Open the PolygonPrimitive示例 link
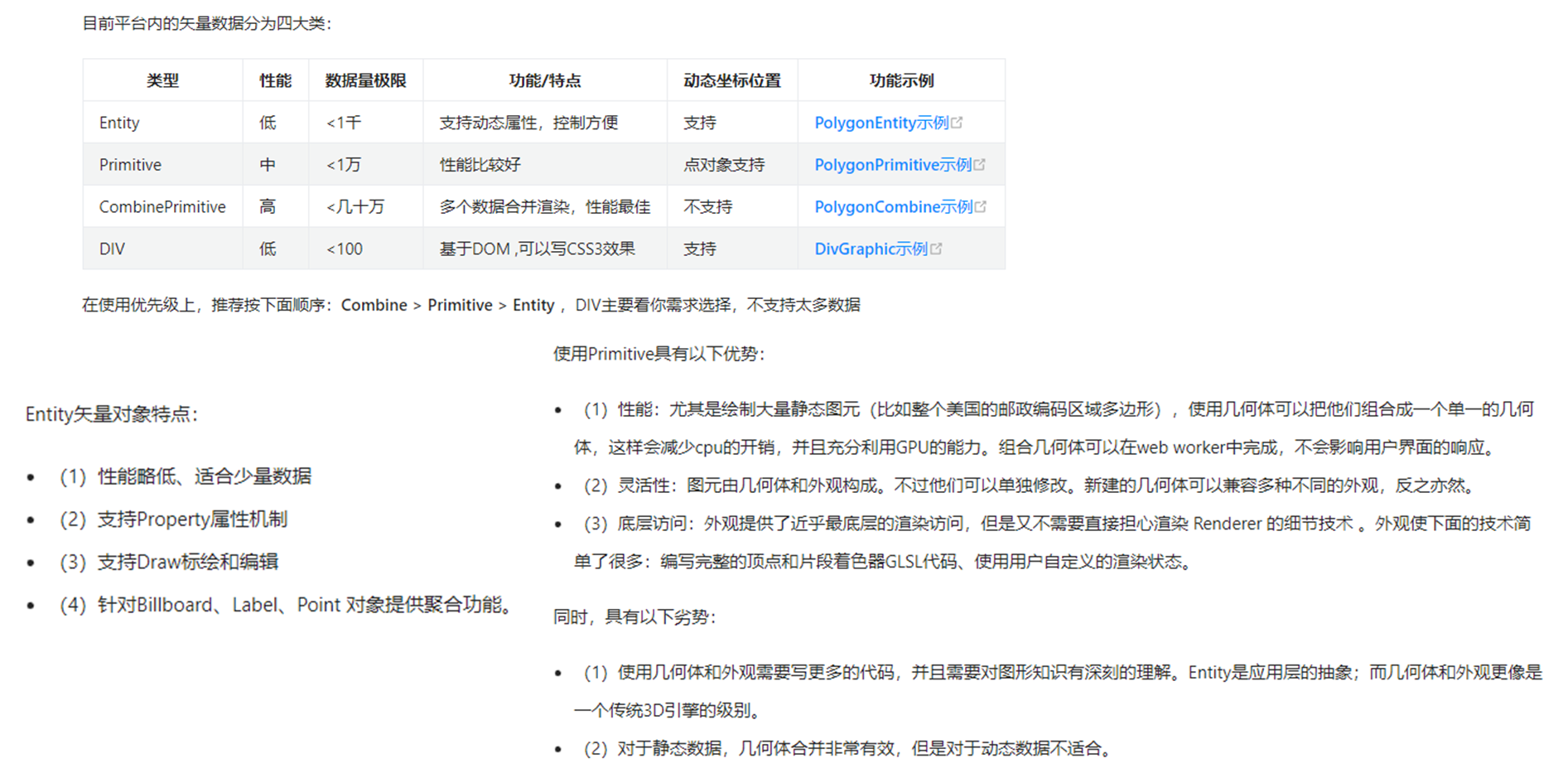1568x773 pixels. pos(892,165)
